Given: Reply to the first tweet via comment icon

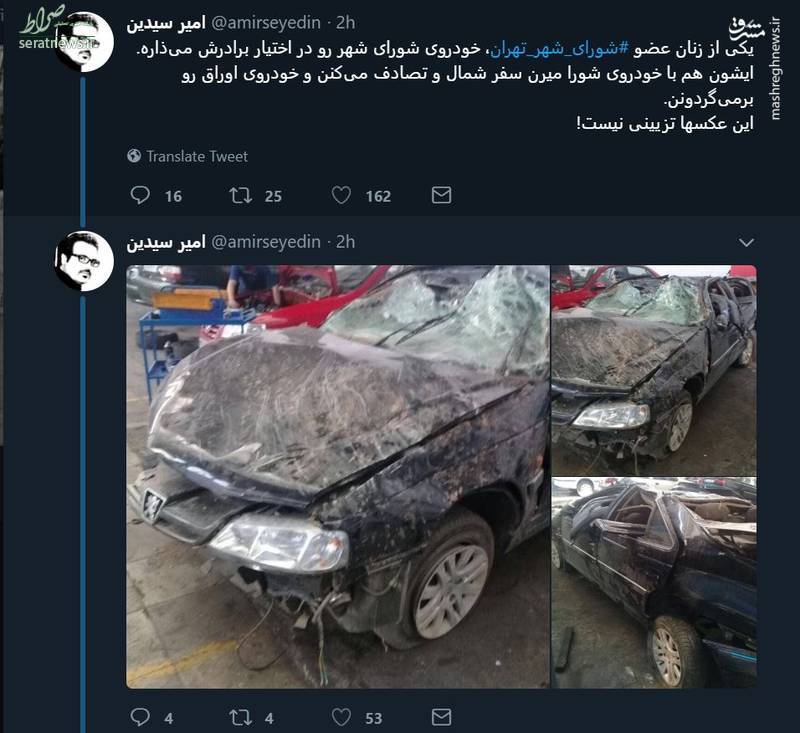Looking at the screenshot, I should tap(140, 195).
